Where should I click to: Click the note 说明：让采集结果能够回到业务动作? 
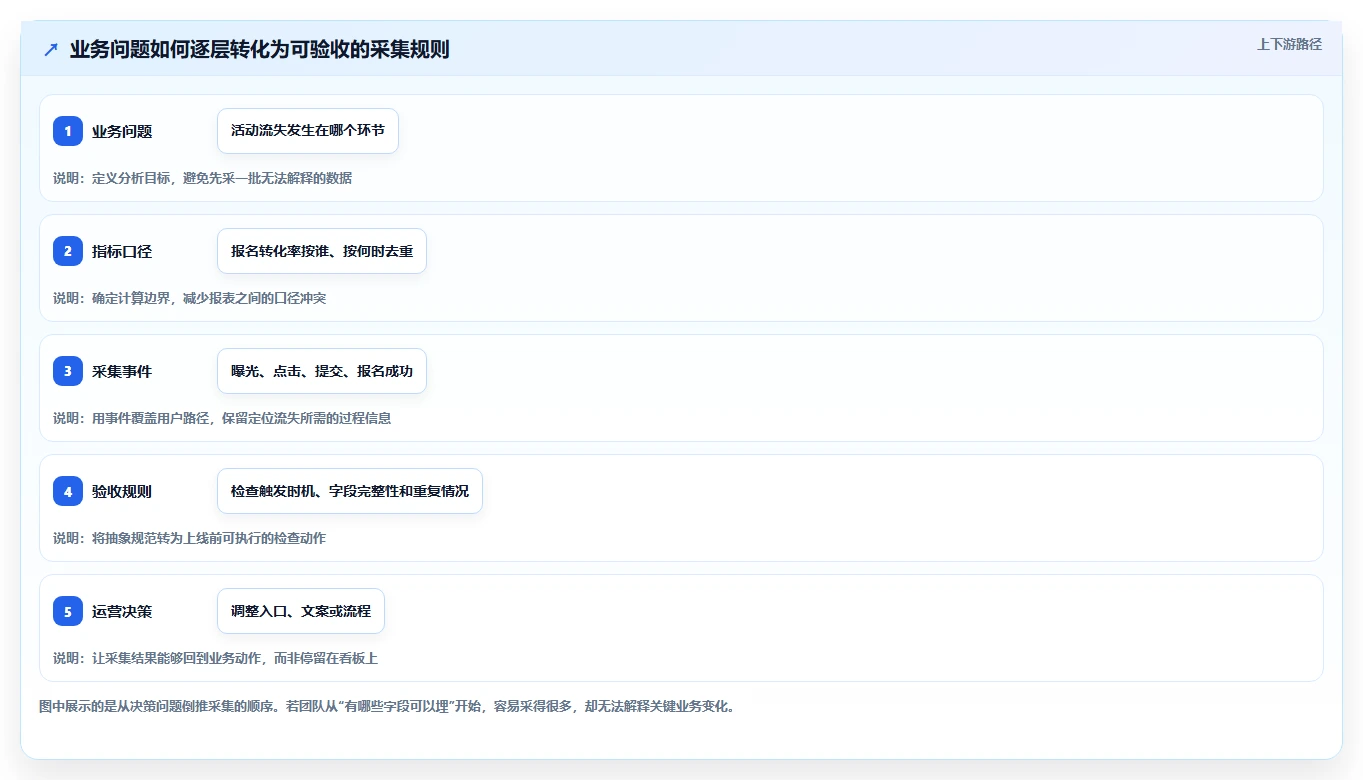coord(216,658)
